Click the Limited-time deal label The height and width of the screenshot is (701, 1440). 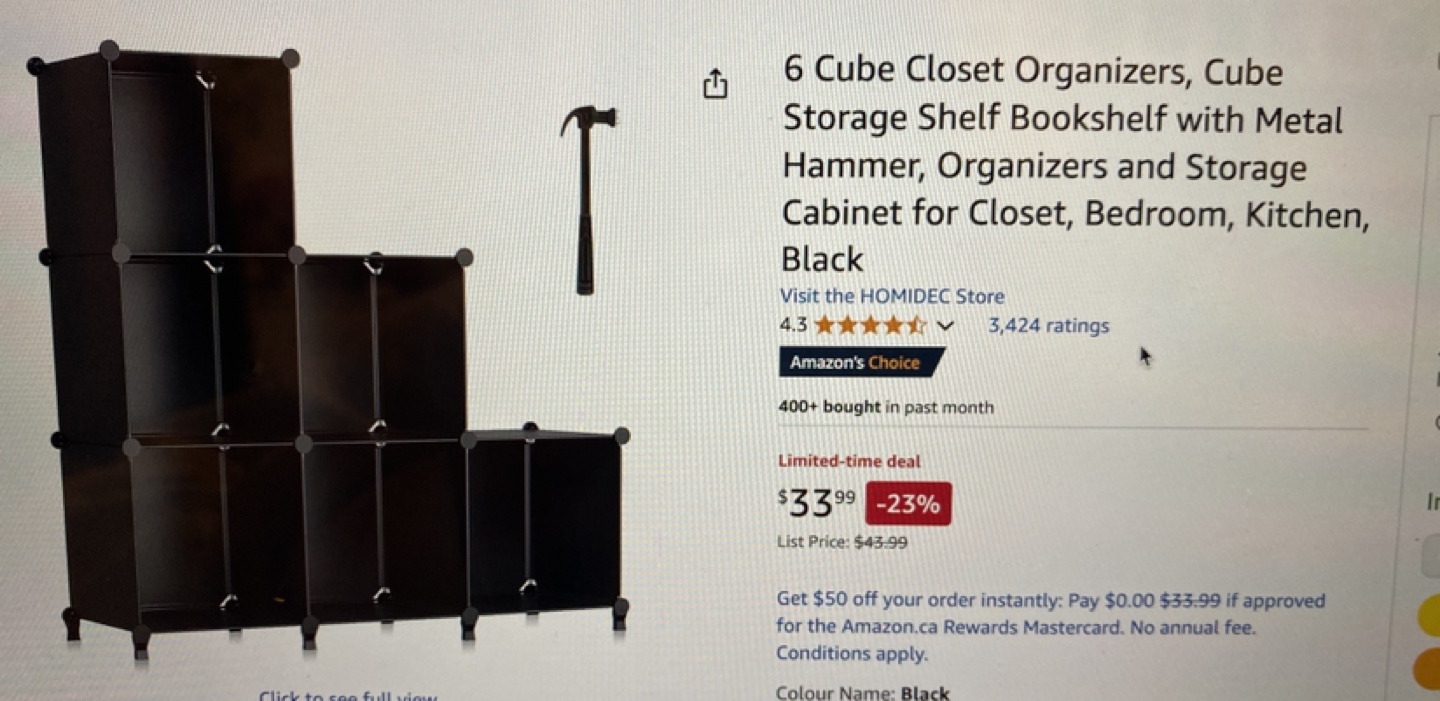pos(849,461)
